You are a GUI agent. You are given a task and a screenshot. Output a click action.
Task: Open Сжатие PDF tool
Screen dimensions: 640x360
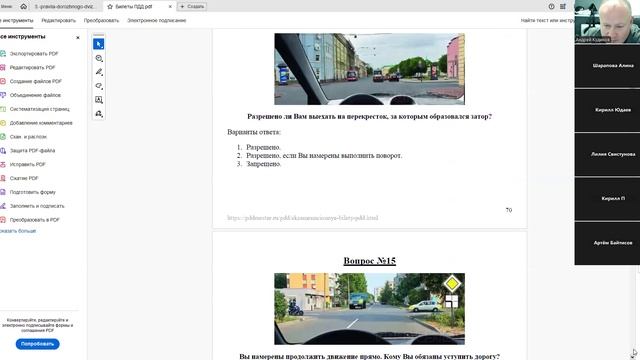click(24, 178)
